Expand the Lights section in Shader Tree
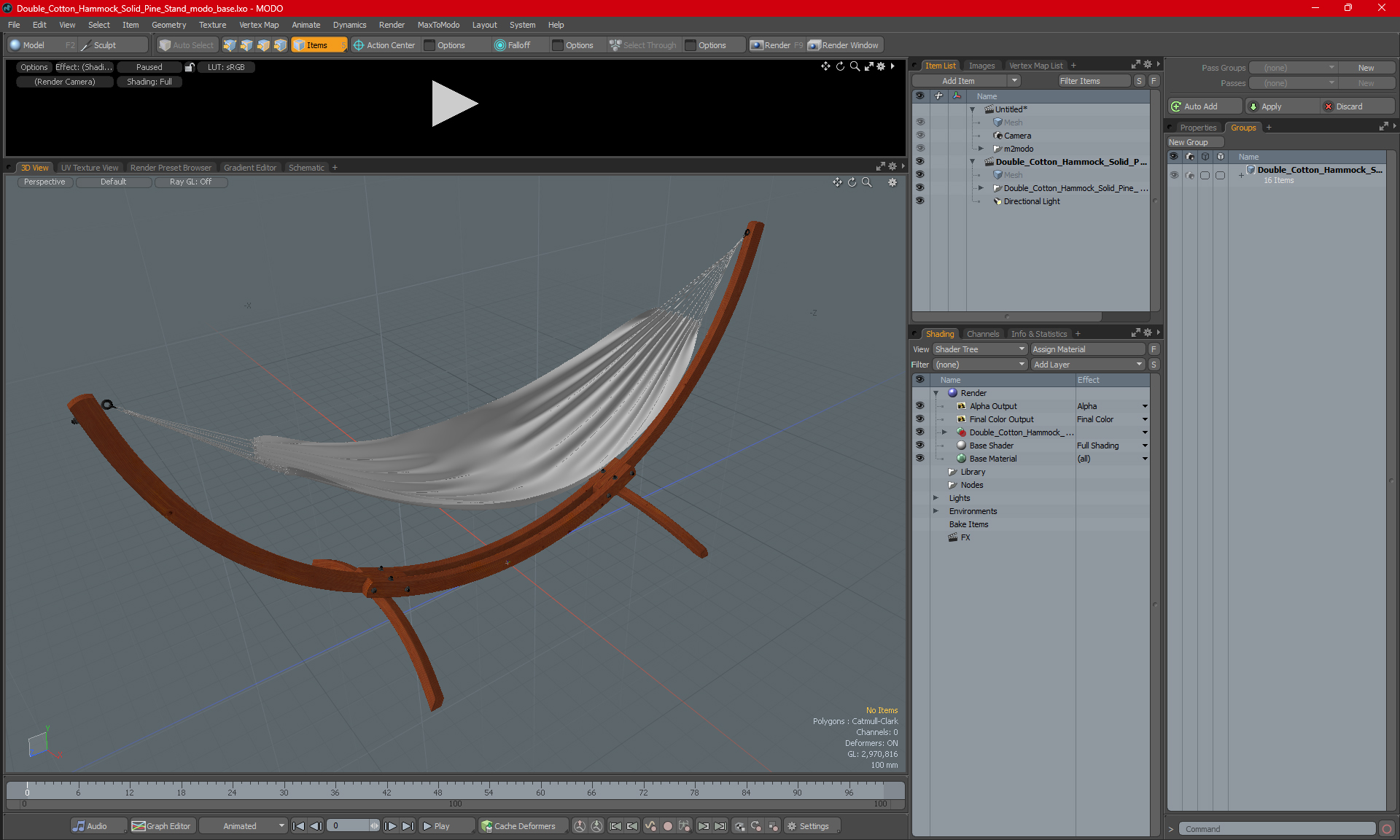The height and width of the screenshot is (840, 1400). click(x=938, y=497)
